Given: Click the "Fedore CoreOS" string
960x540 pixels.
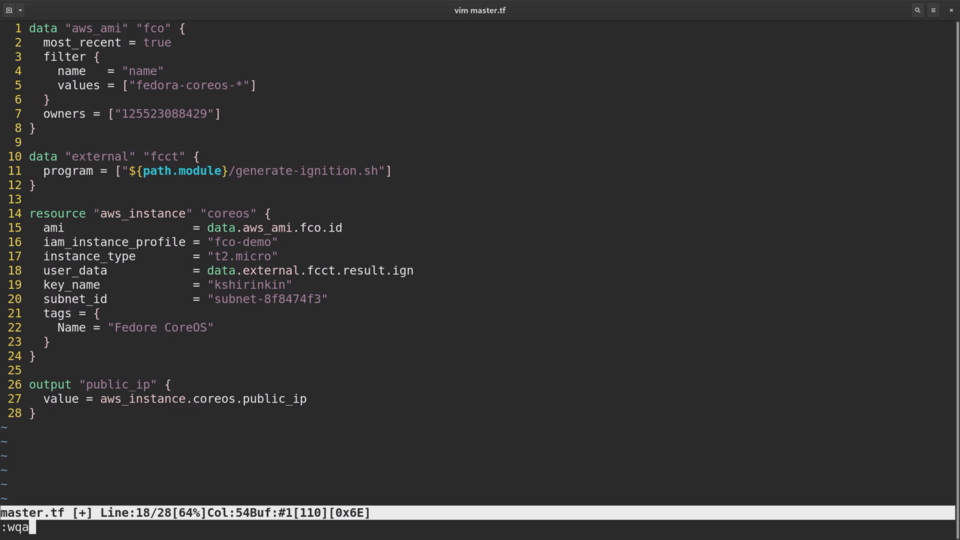Looking at the screenshot, I should point(160,328).
